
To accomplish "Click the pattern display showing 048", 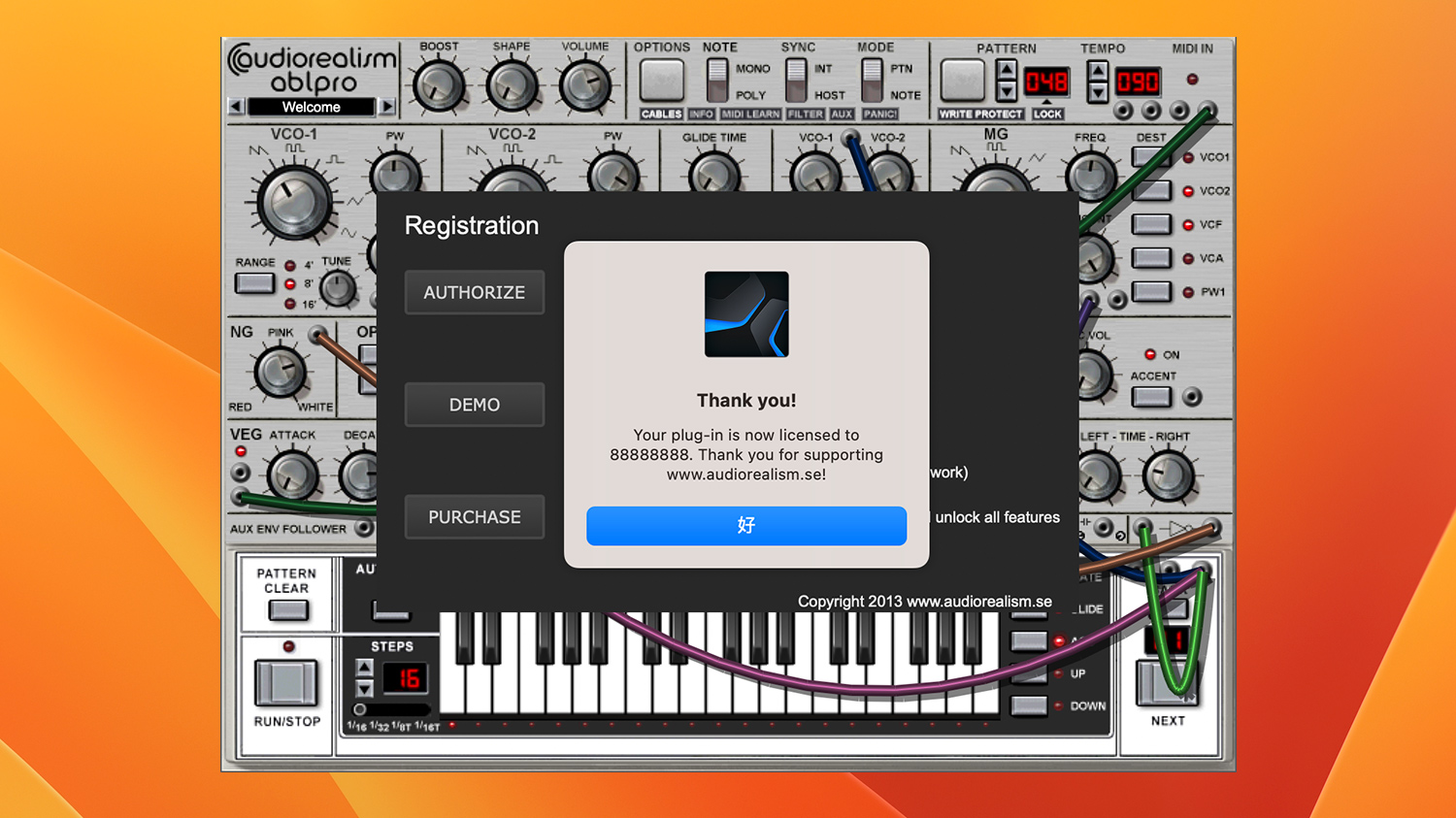I will [1046, 82].
